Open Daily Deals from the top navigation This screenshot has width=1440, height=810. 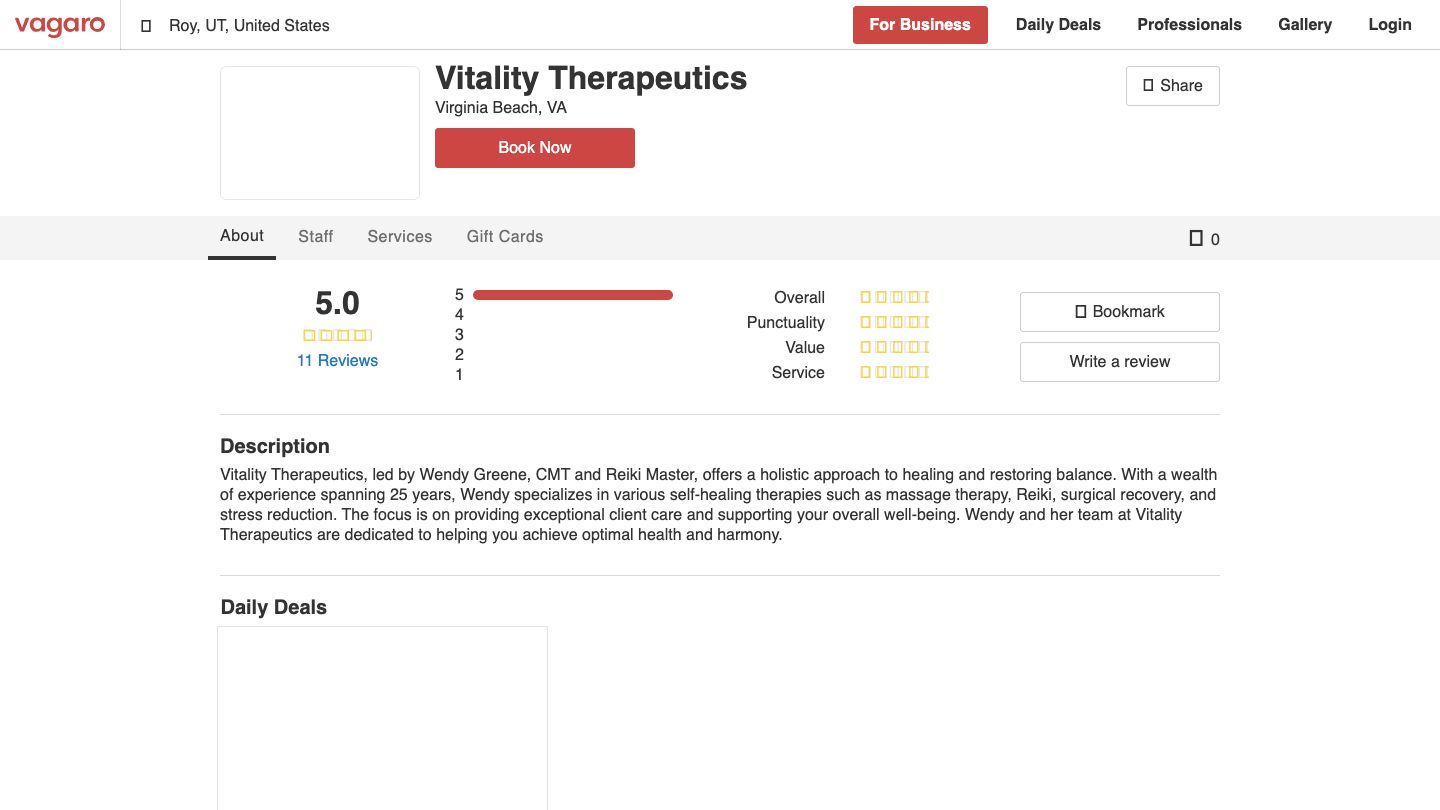coord(1058,24)
